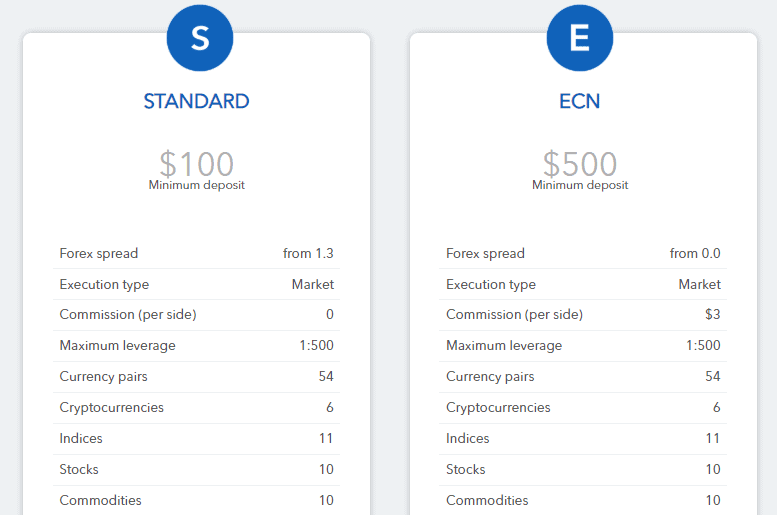Select the ECN account title
The width and height of the screenshot is (777, 515).
[x=579, y=101]
